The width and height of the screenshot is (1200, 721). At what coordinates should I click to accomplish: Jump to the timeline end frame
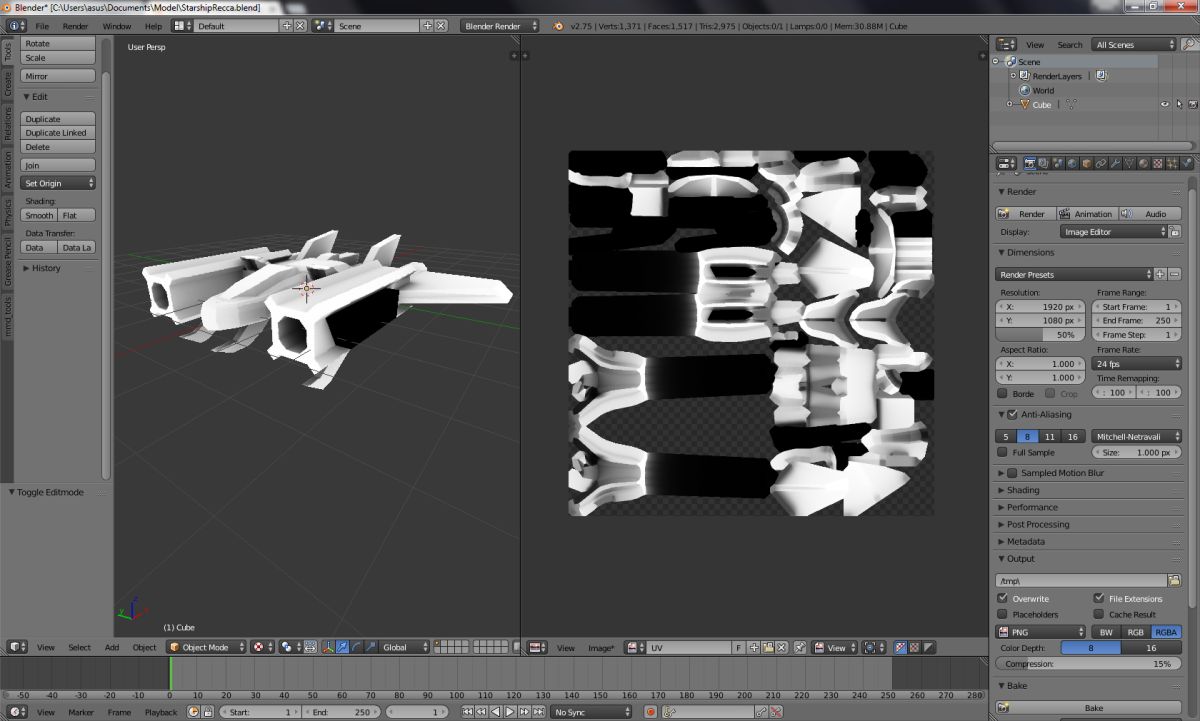pos(538,712)
